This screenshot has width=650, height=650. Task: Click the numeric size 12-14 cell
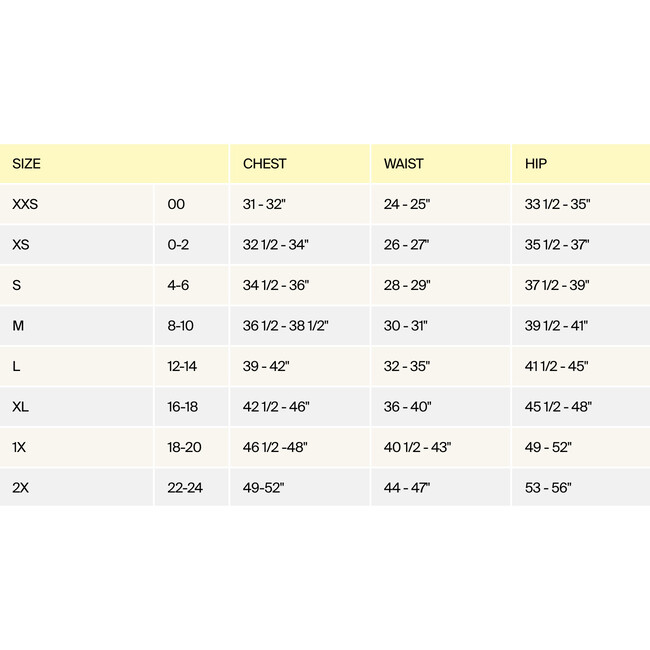pyautogui.click(x=182, y=366)
